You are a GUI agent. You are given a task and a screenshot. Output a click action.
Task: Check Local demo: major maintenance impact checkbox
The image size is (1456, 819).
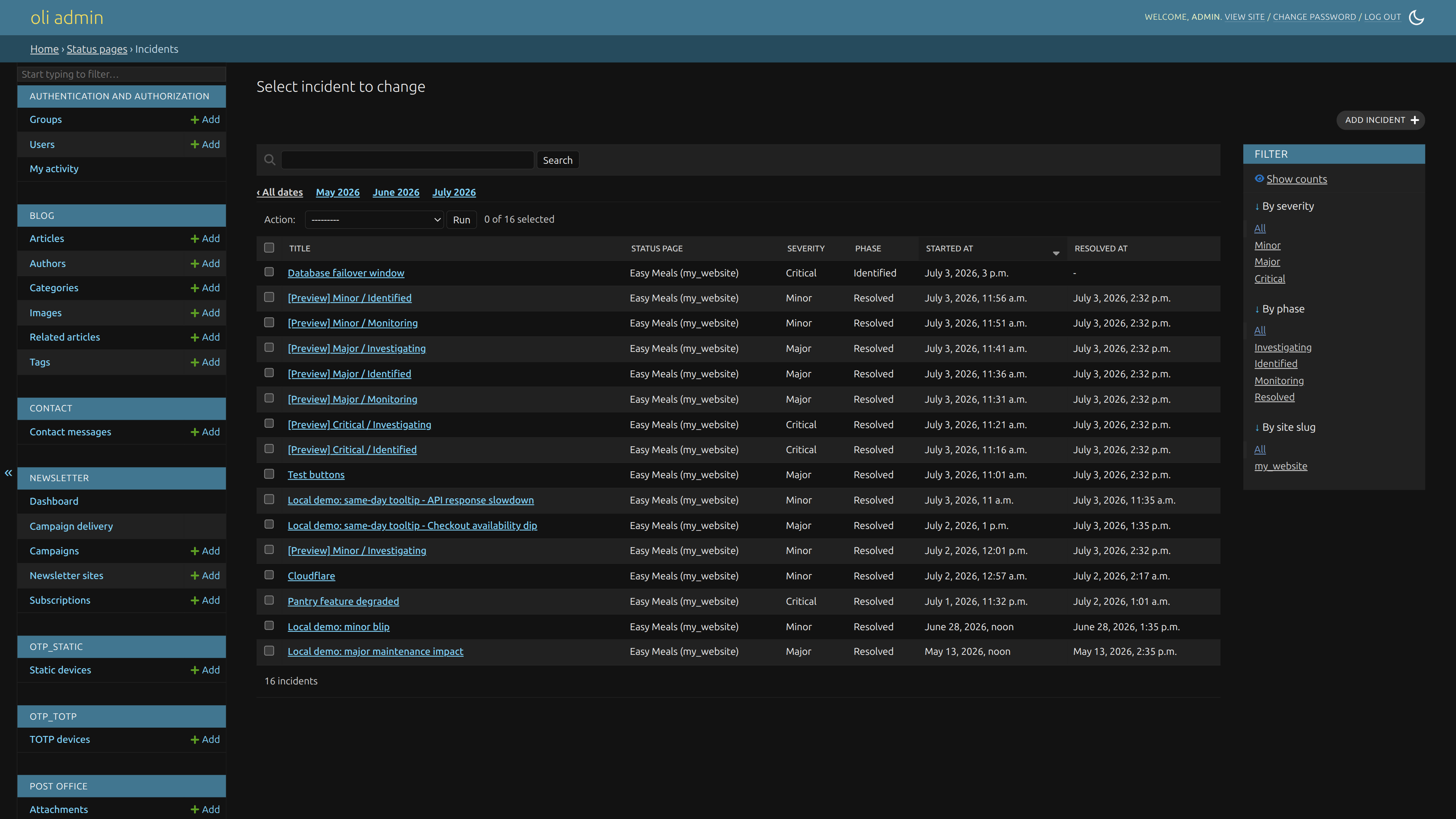(x=269, y=651)
